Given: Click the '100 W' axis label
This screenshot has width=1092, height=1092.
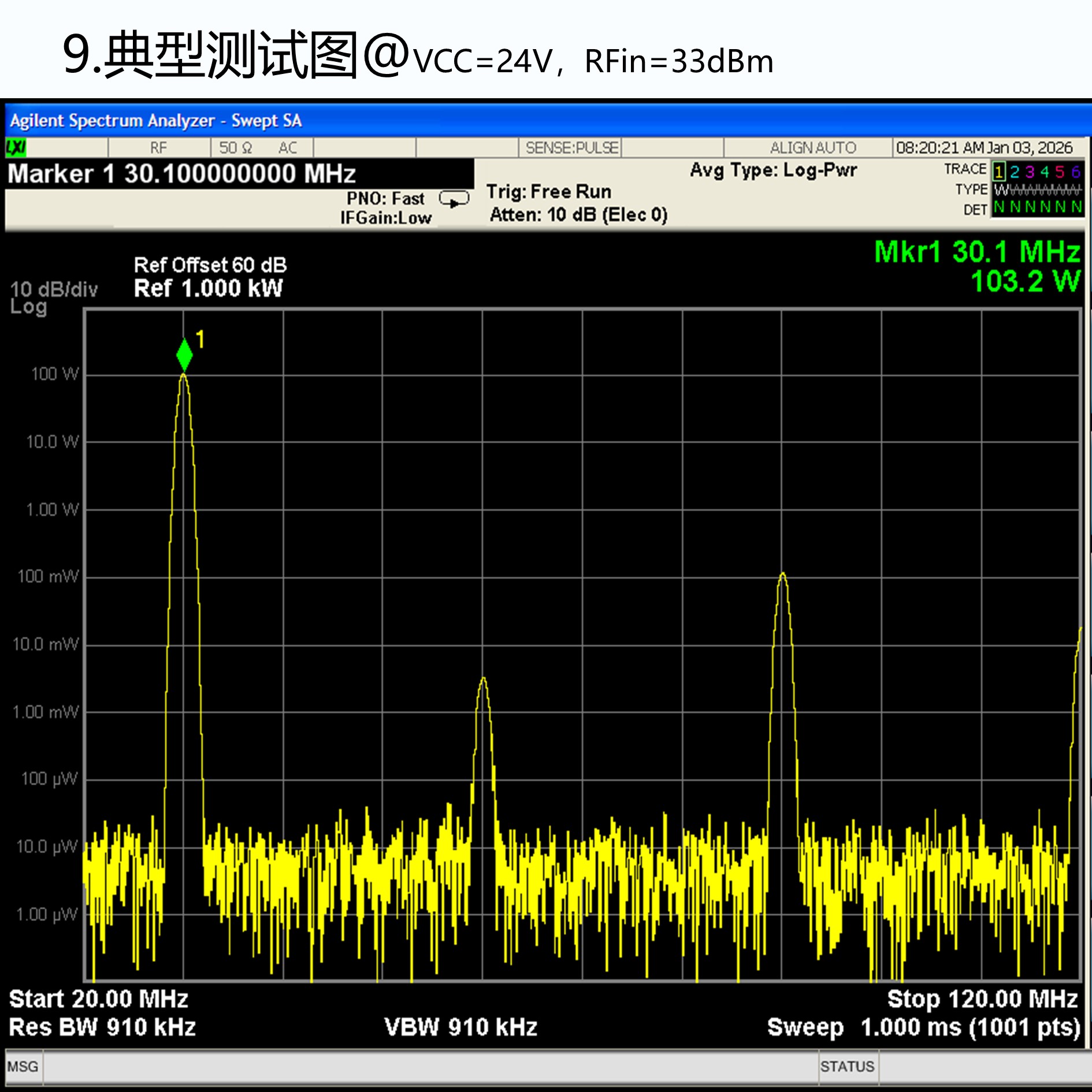Looking at the screenshot, I should 55,374.
